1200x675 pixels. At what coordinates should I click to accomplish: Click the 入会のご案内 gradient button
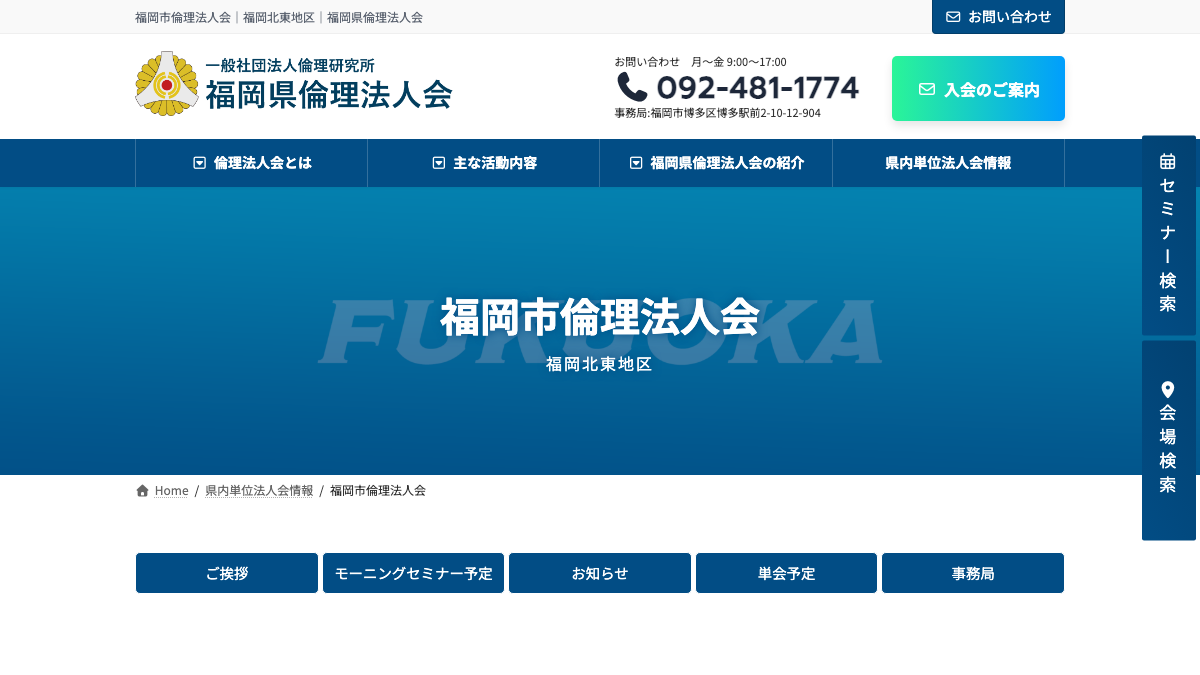(978, 89)
